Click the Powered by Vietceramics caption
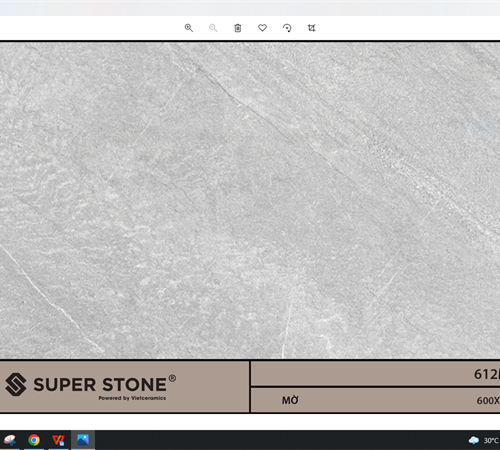The height and width of the screenshot is (450, 500). click(132, 398)
